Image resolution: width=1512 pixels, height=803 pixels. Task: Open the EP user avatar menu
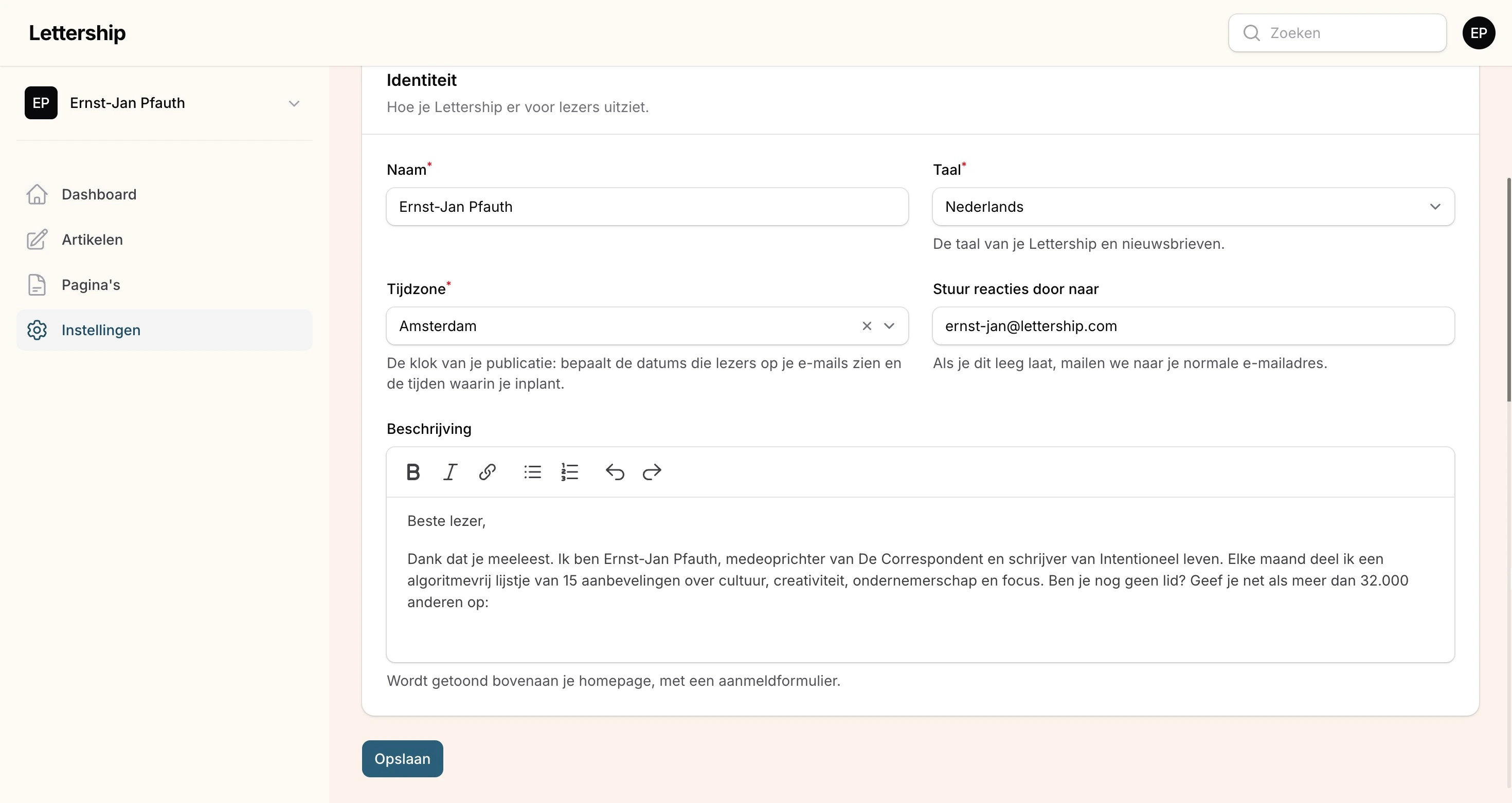point(1479,33)
